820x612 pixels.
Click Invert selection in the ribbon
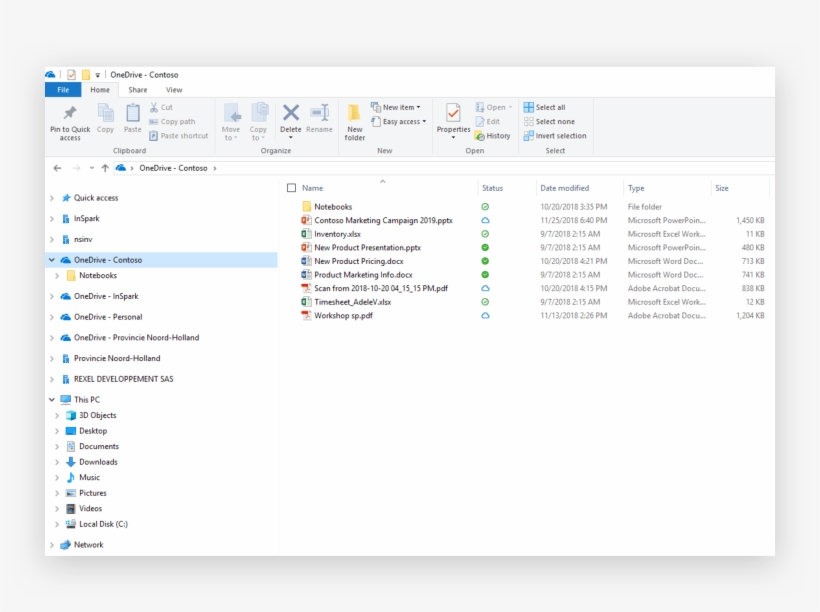point(555,135)
